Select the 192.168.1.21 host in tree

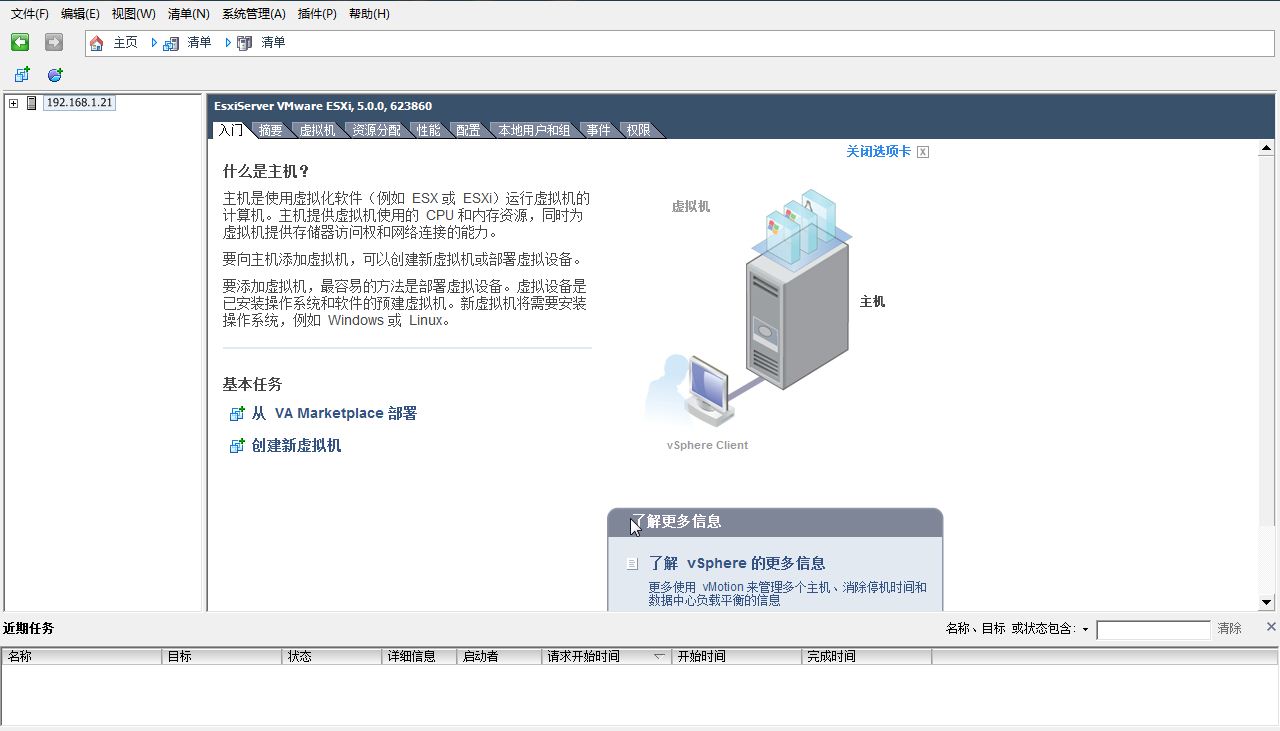pyautogui.click(x=79, y=103)
